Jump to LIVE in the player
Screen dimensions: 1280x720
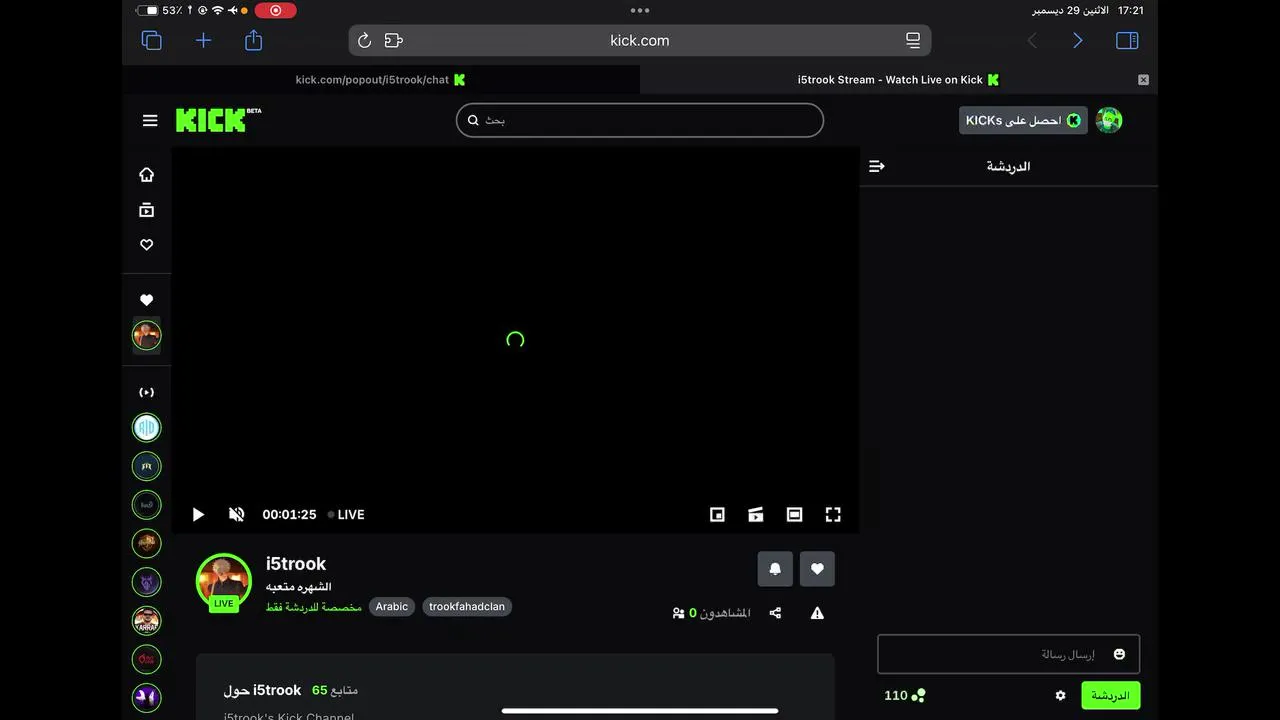click(x=346, y=514)
